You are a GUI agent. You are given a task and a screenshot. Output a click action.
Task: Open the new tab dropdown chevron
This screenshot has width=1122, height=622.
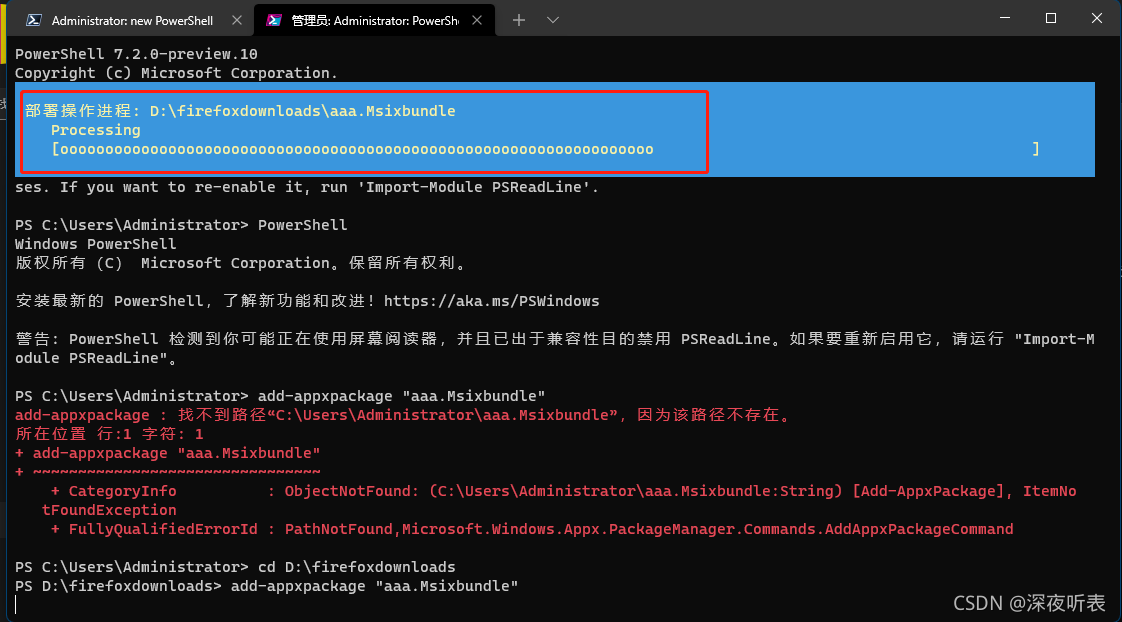552,19
